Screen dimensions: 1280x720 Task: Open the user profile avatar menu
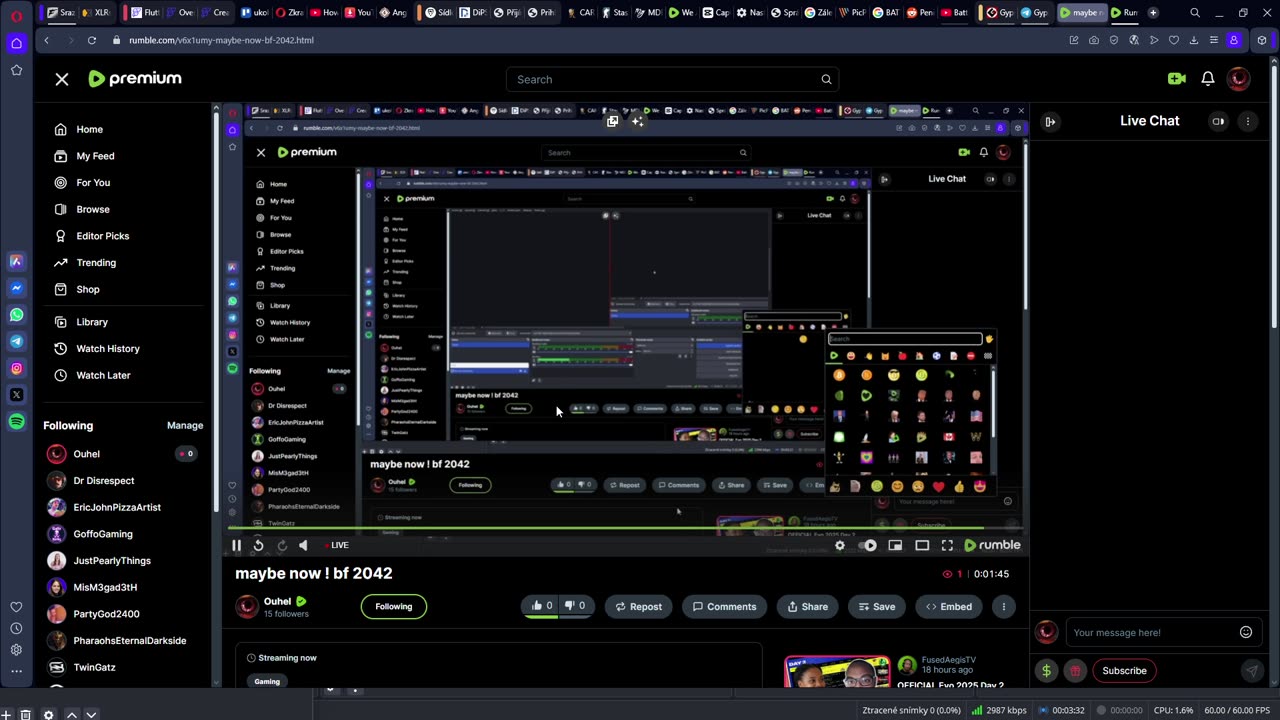[1238, 79]
